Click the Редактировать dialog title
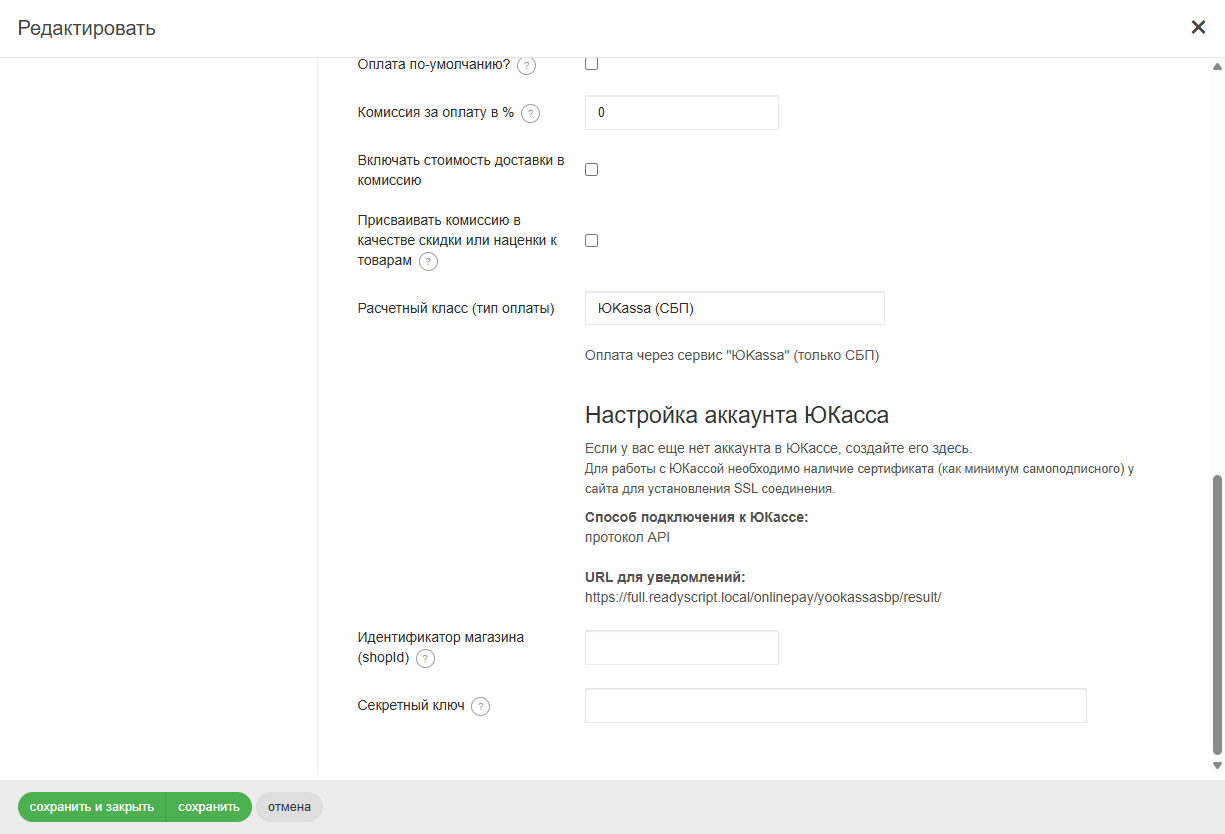The height and width of the screenshot is (834, 1225). tap(87, 28)
